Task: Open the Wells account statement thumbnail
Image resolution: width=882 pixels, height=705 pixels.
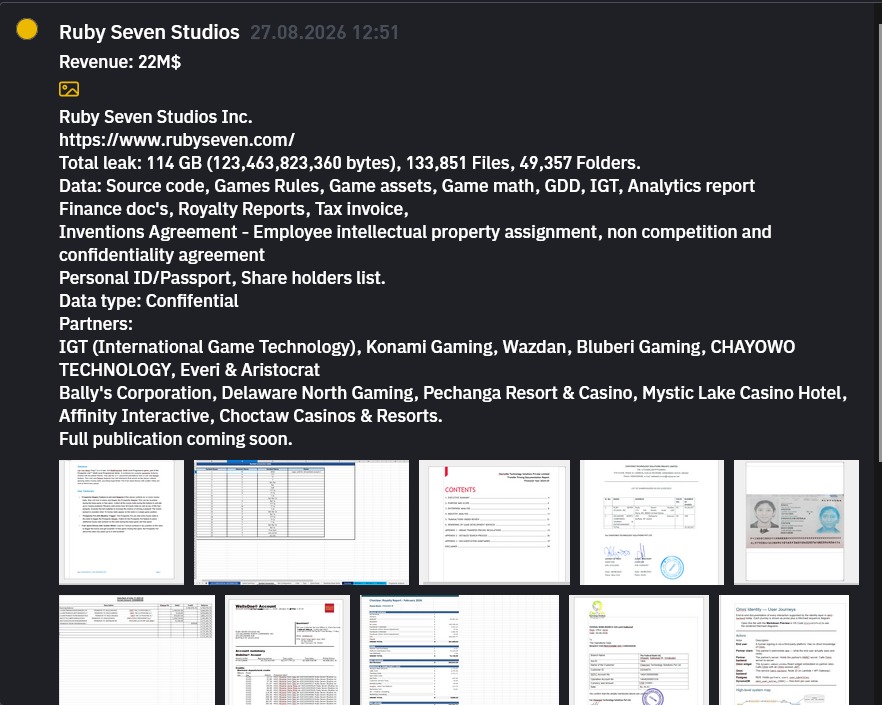Action: [287, 650]
